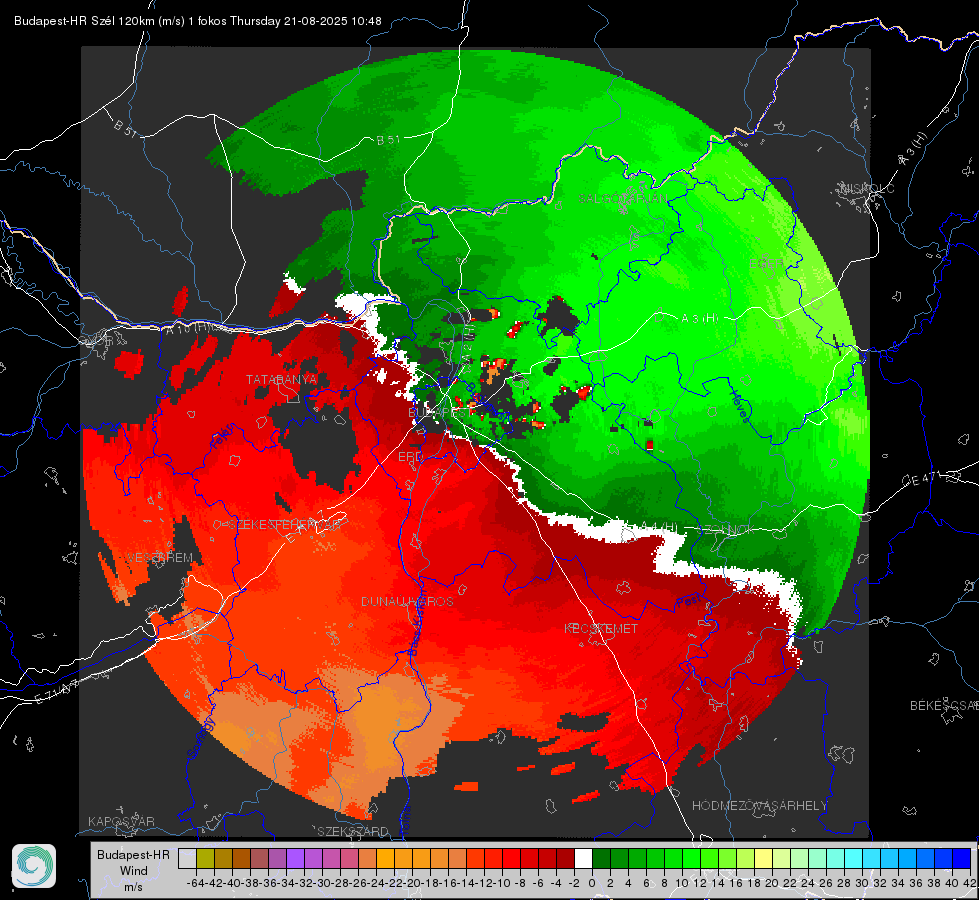Click the SZEKSZARD city label

(x=353, y=831)
